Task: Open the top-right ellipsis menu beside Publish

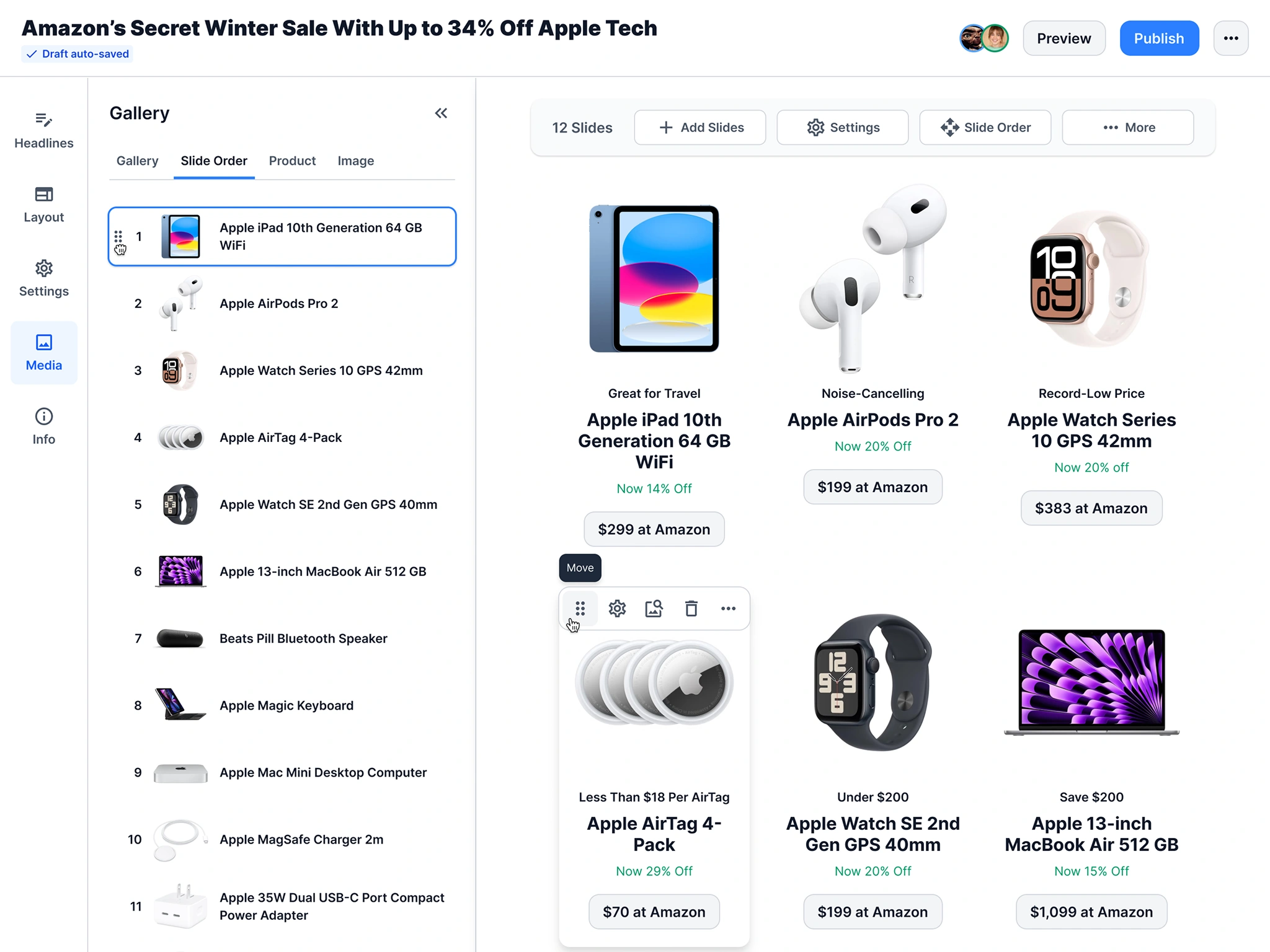Action: pyautogui.click(x=1231, y=38)
